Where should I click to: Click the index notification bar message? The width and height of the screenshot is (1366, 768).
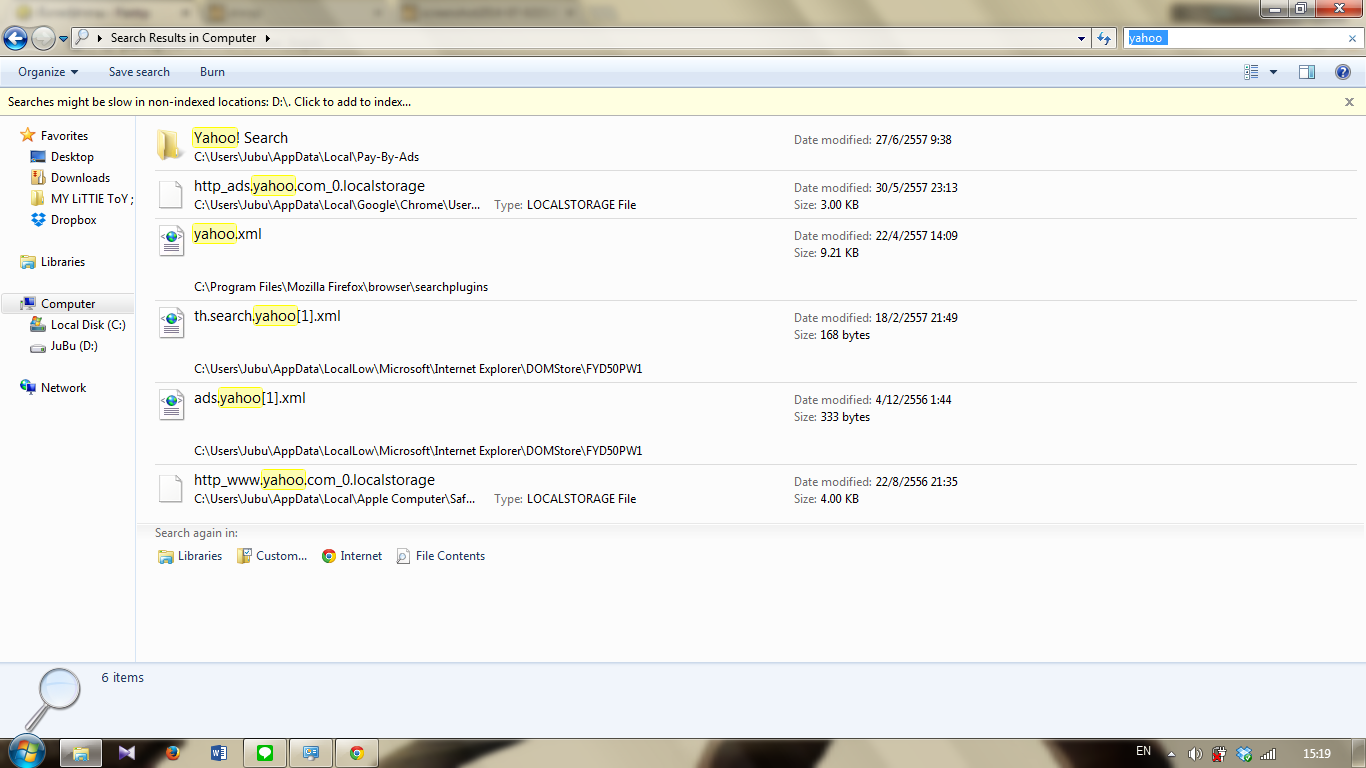pos(210,102)
